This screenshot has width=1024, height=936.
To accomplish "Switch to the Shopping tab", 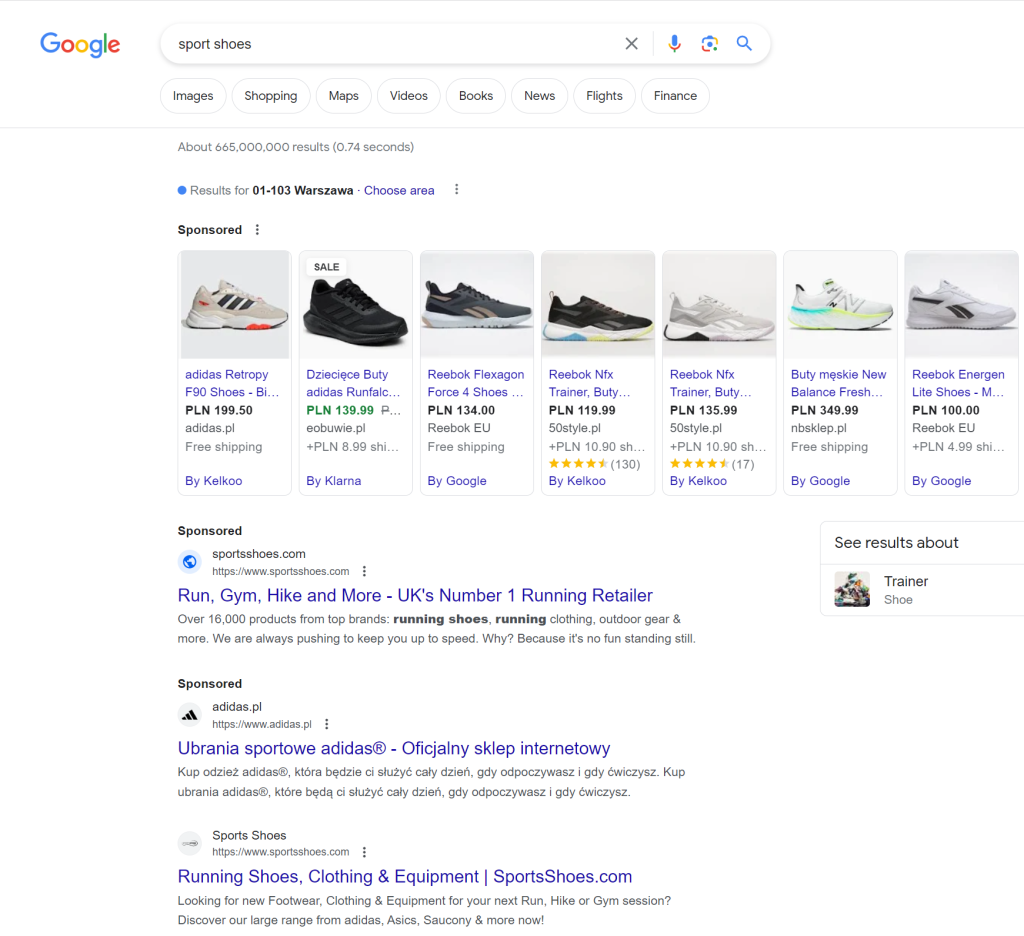I will (x=270, y=96).
